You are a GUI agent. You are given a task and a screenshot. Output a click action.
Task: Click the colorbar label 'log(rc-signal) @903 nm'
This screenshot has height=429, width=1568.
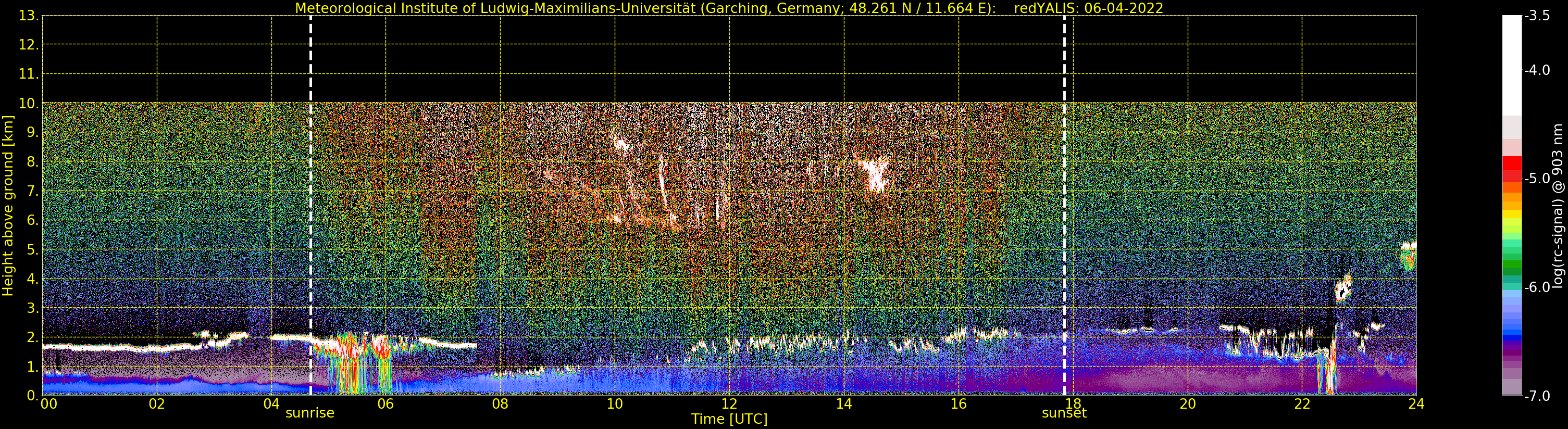point(1557,206)
